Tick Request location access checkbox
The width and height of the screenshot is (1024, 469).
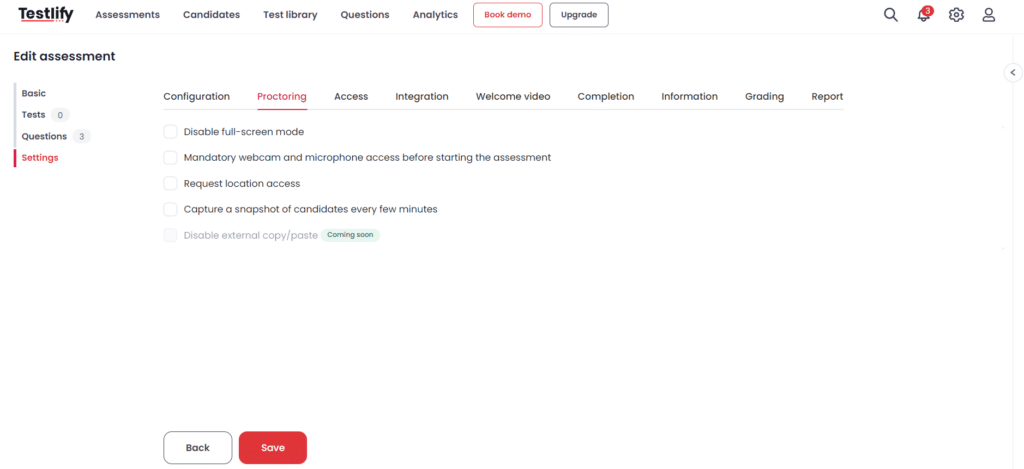[x=170, y=184]
